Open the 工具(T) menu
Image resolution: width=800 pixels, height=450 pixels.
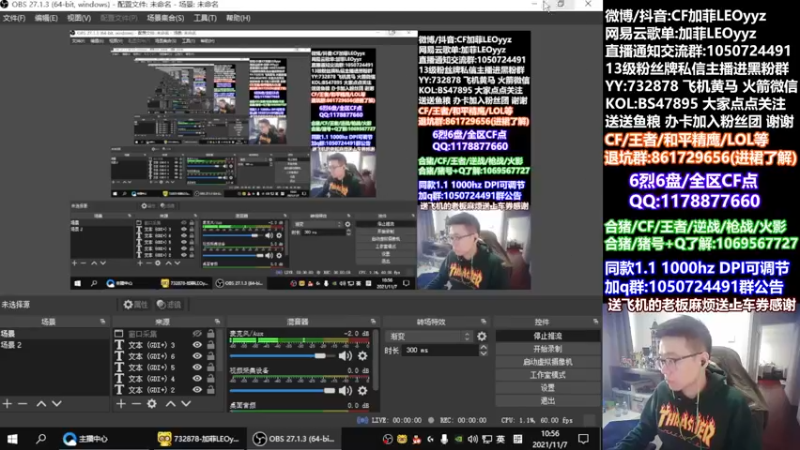coord(205,18)
